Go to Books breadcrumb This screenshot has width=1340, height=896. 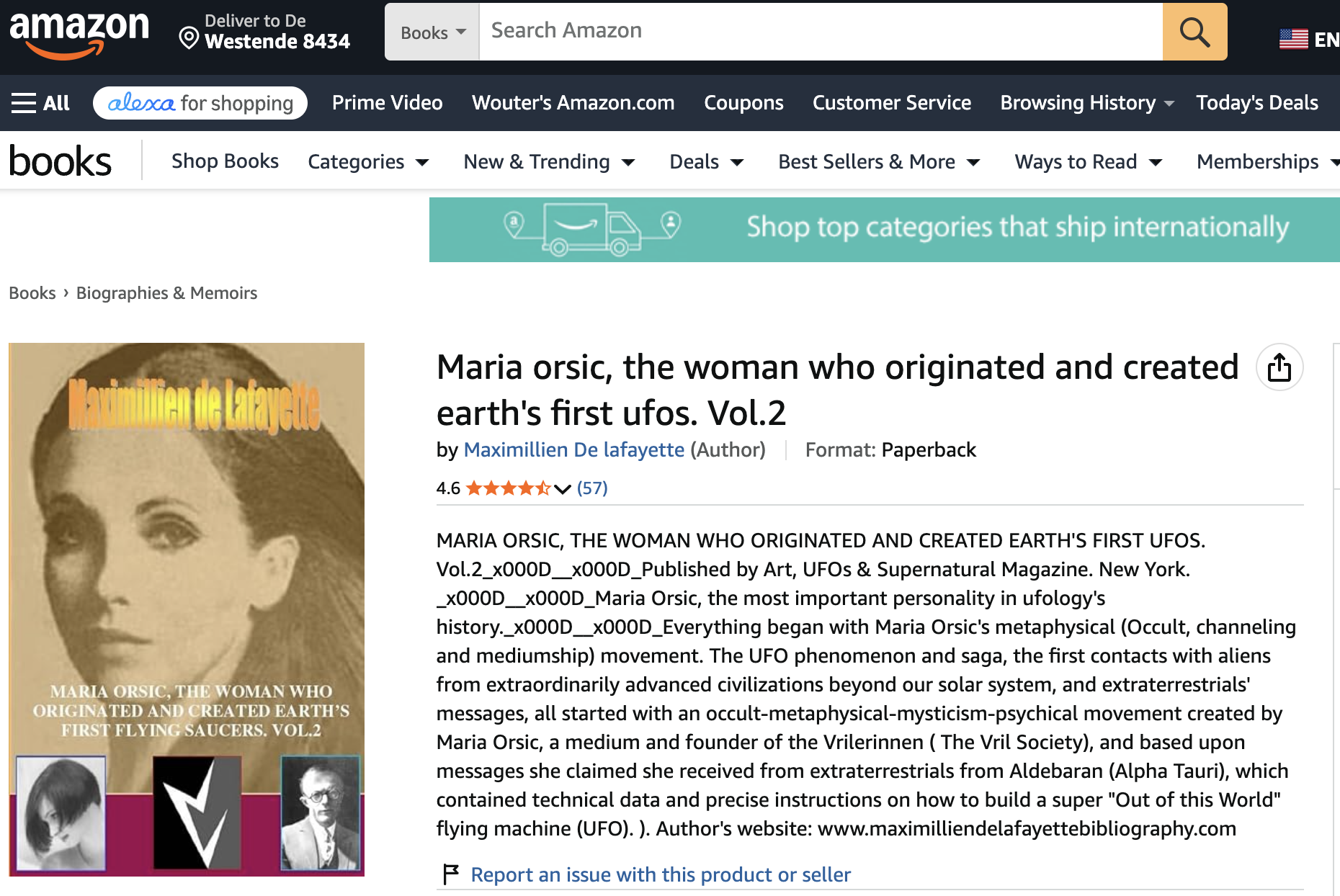tap(32, 293)
